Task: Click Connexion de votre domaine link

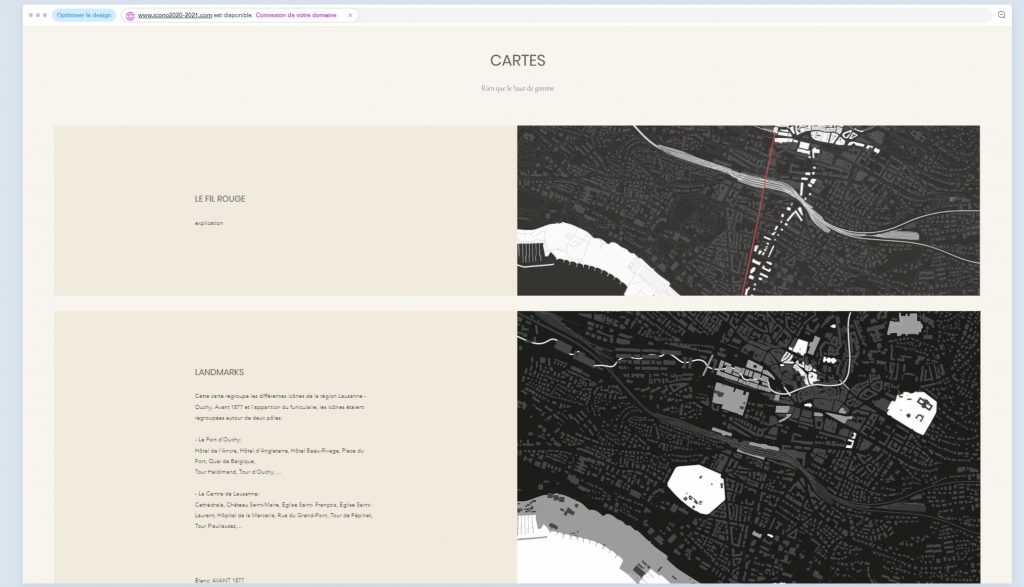Action: pos(296,16)
